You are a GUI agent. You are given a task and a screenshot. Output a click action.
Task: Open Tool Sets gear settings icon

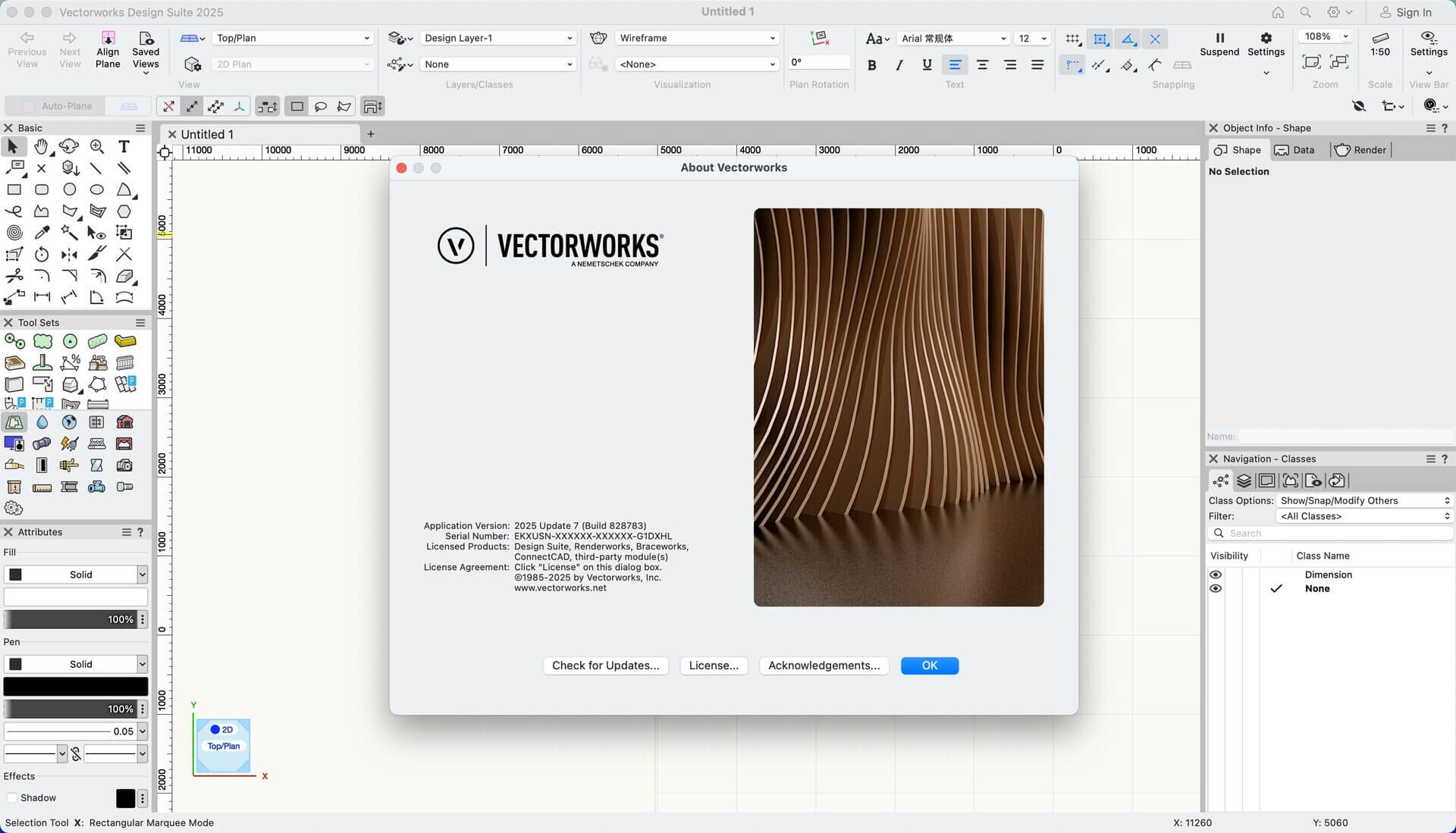[13, 508]
